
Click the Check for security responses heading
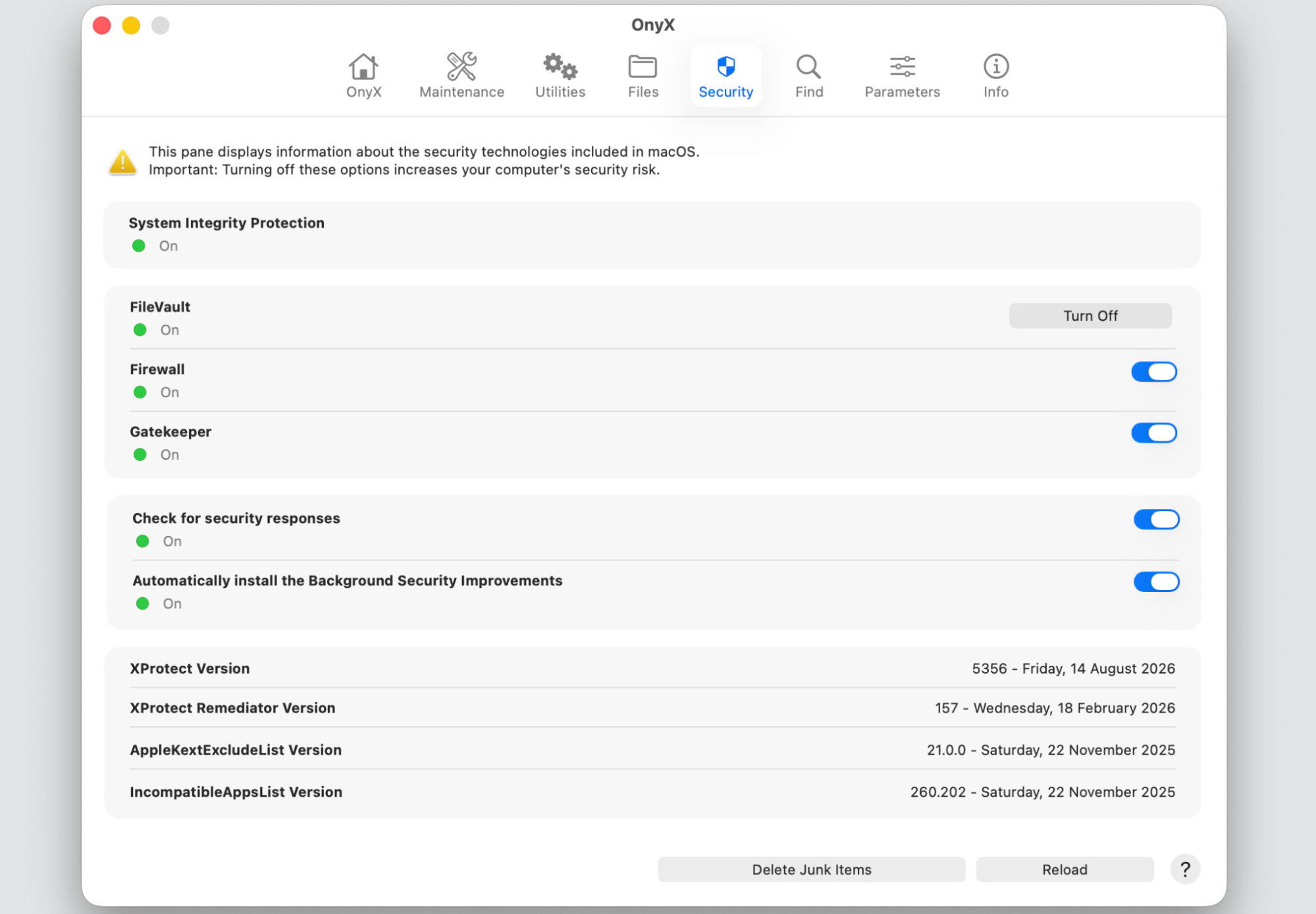tap(236, 518)
